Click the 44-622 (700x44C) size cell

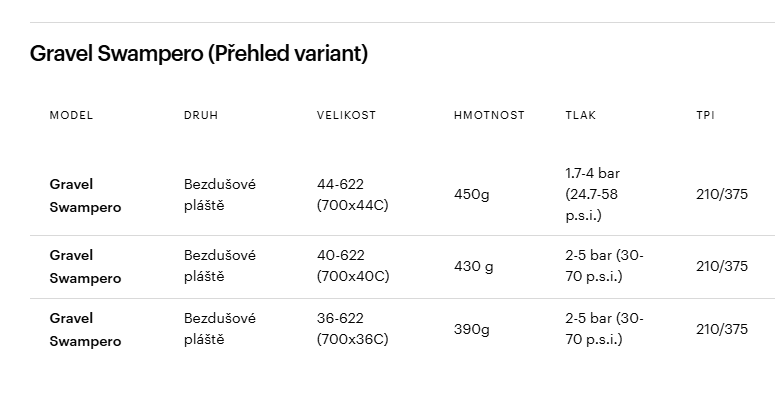(x=352, y=195)
